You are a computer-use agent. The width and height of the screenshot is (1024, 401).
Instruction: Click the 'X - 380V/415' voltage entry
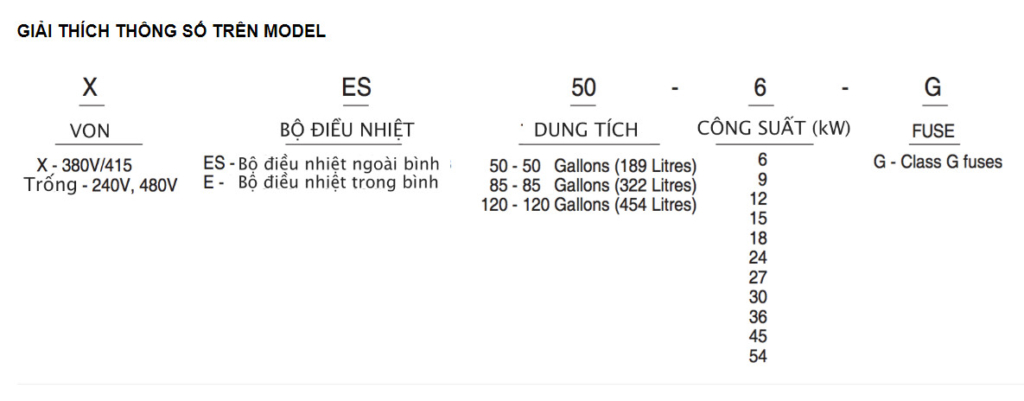coord(86,165)
